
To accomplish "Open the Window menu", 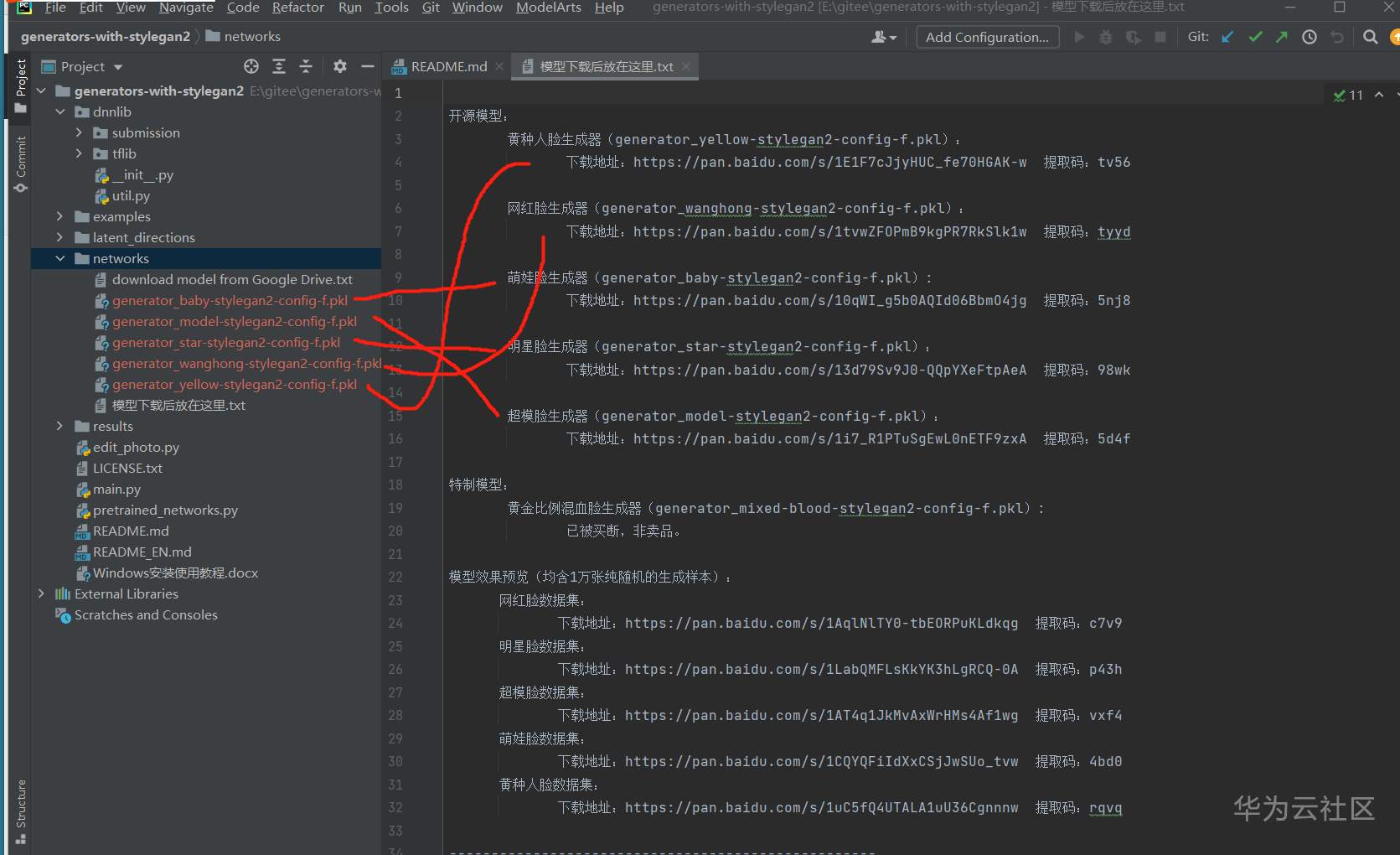I will (x=478, y=8).
